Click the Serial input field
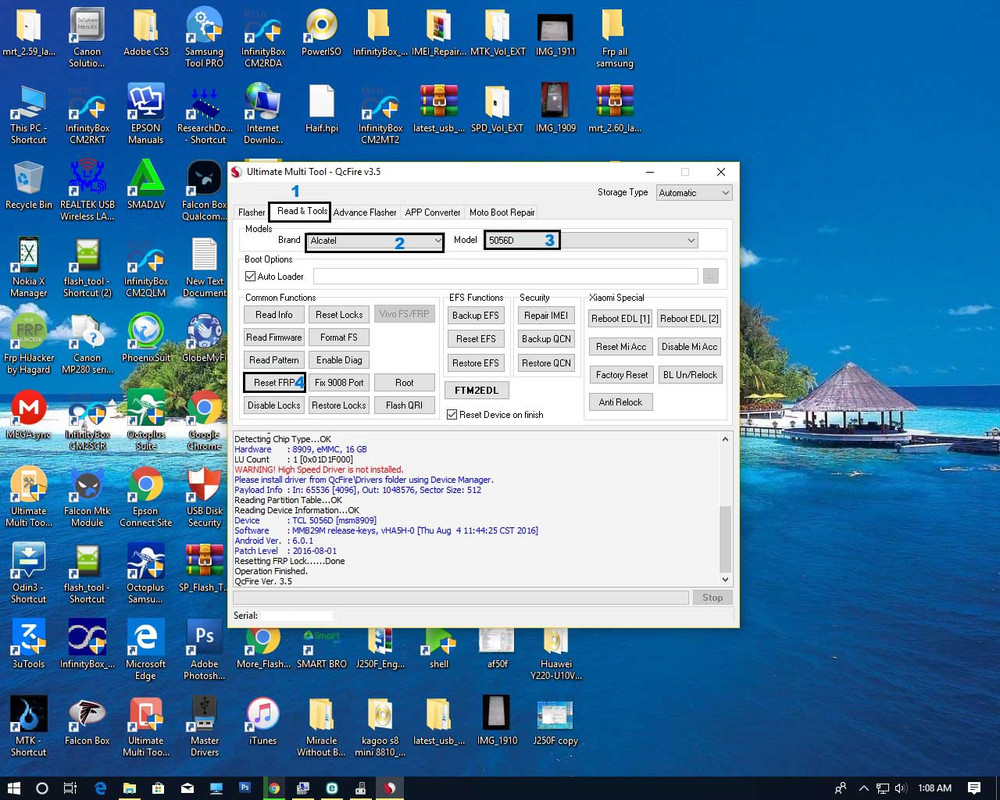The image size is (1000, 800). point(297,616)
